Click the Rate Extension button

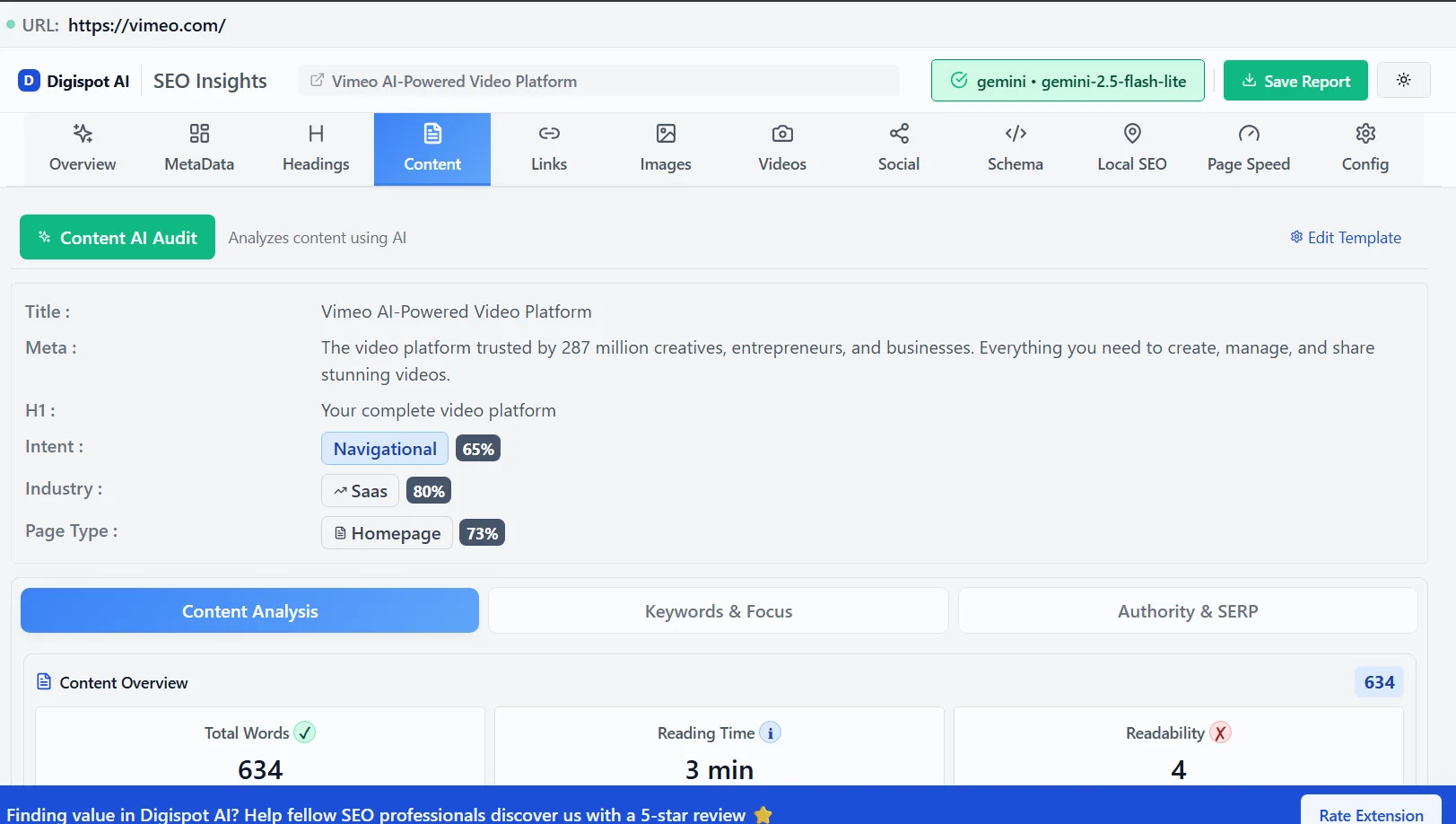coord(1371,813)
